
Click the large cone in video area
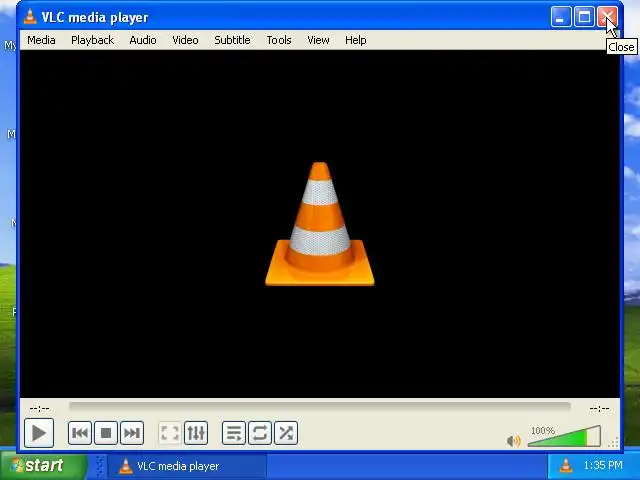tap(320, 224)
